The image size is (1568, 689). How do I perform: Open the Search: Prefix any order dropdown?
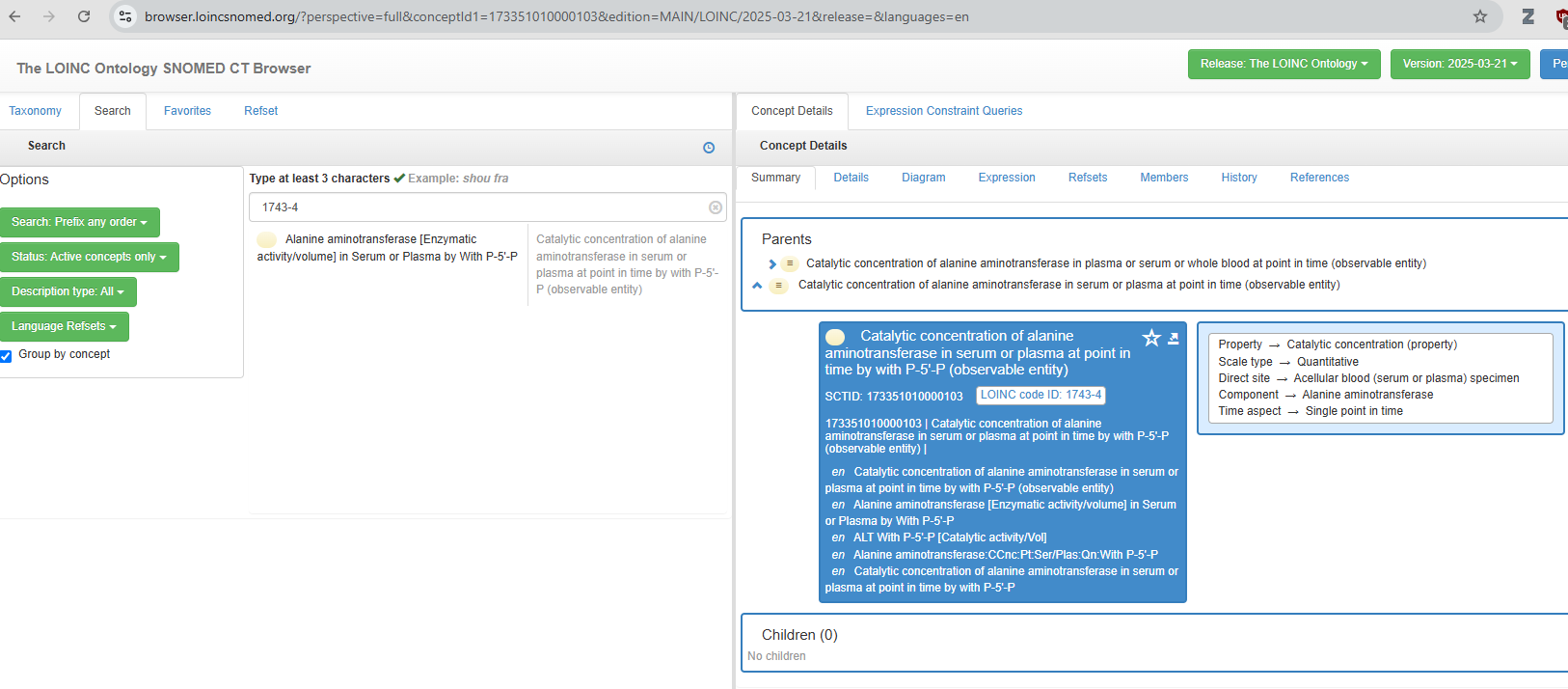tap(79, 222)
